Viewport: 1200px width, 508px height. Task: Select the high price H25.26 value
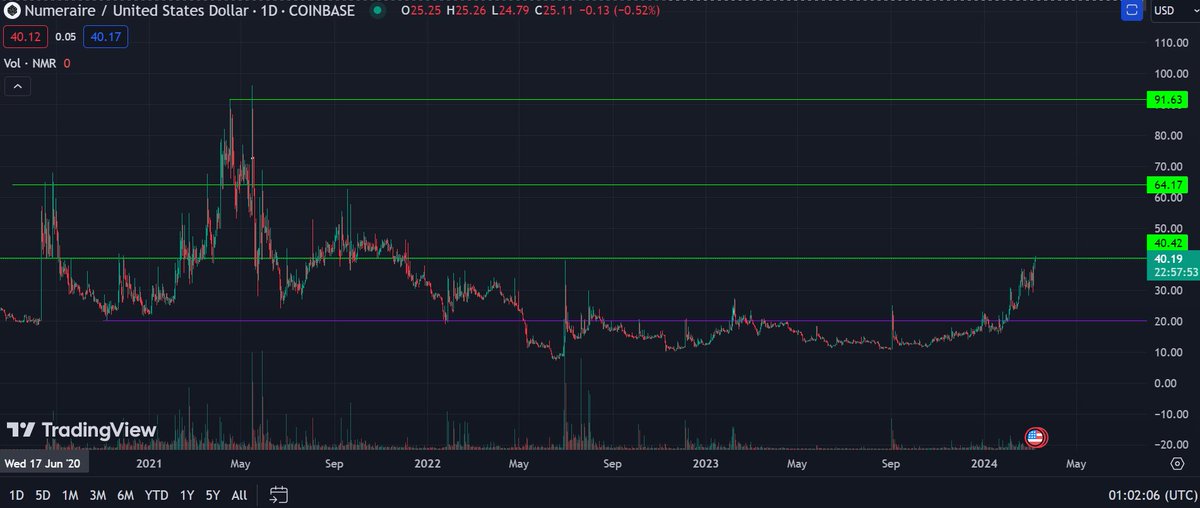[465, 10]
